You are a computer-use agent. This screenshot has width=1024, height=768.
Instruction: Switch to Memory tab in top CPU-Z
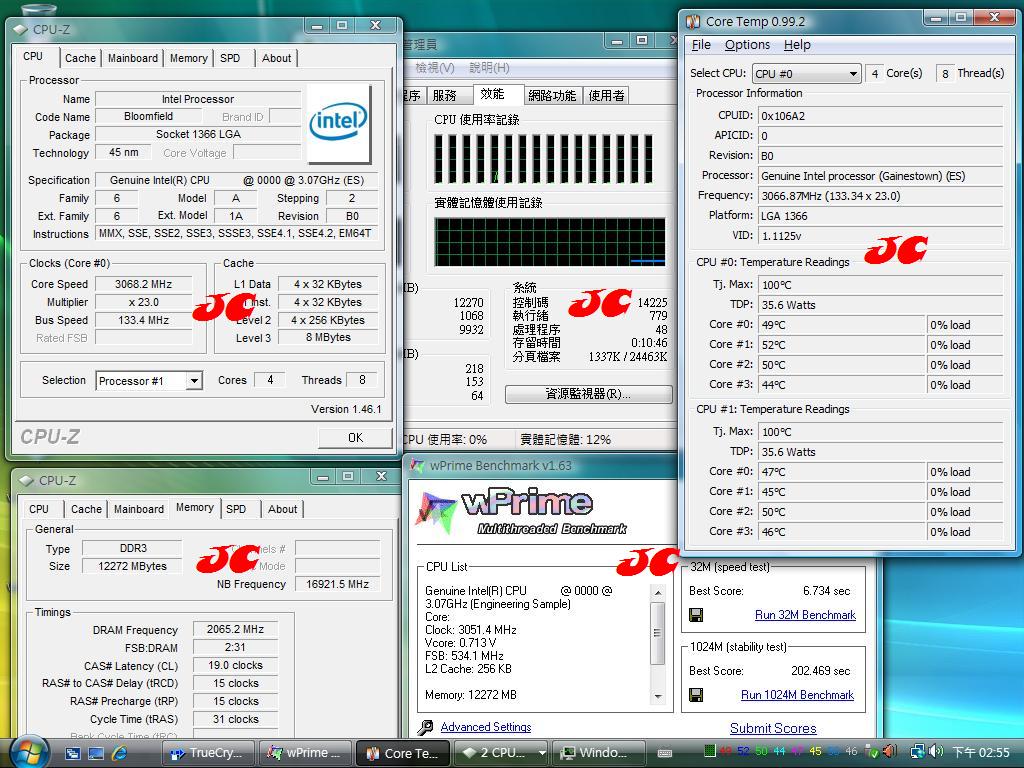pyautogui.click(x=189, y=58)
